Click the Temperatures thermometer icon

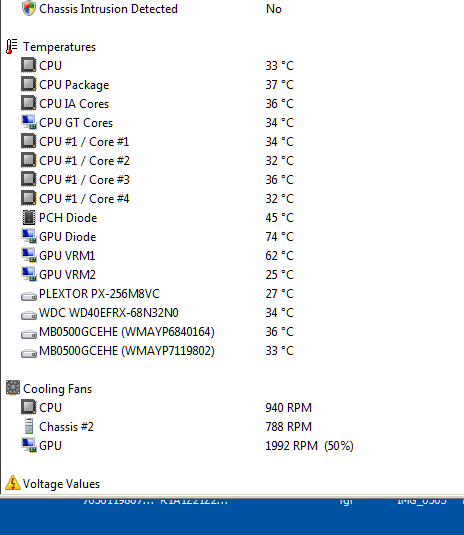pos(12,46)
